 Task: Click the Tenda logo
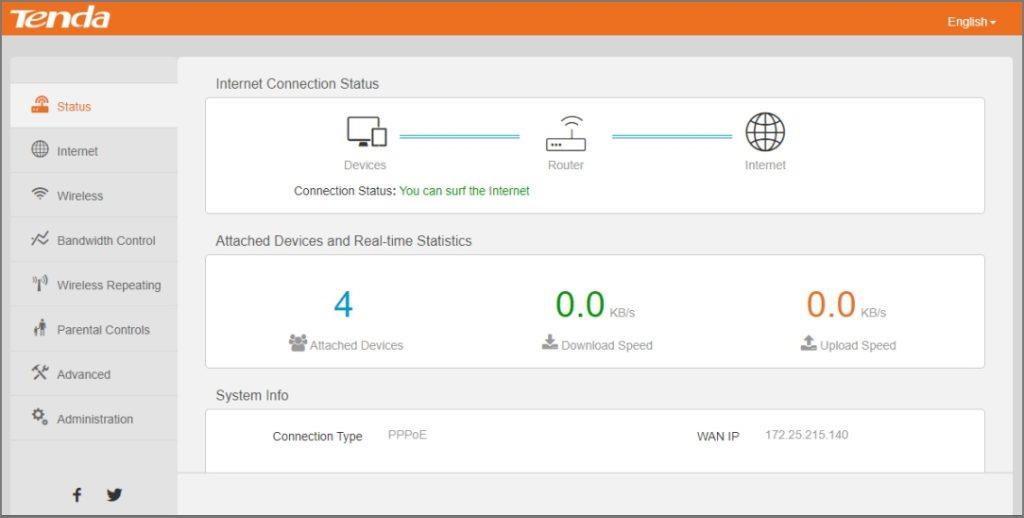click(59, 18)
